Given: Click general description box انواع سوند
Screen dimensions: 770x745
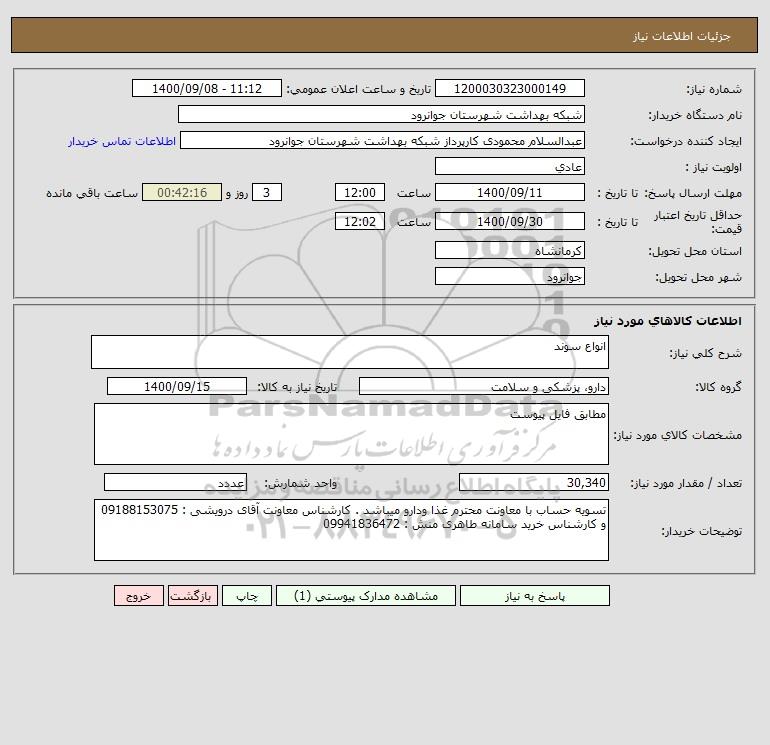Looking at the screenshot, I should pos(350,352).
